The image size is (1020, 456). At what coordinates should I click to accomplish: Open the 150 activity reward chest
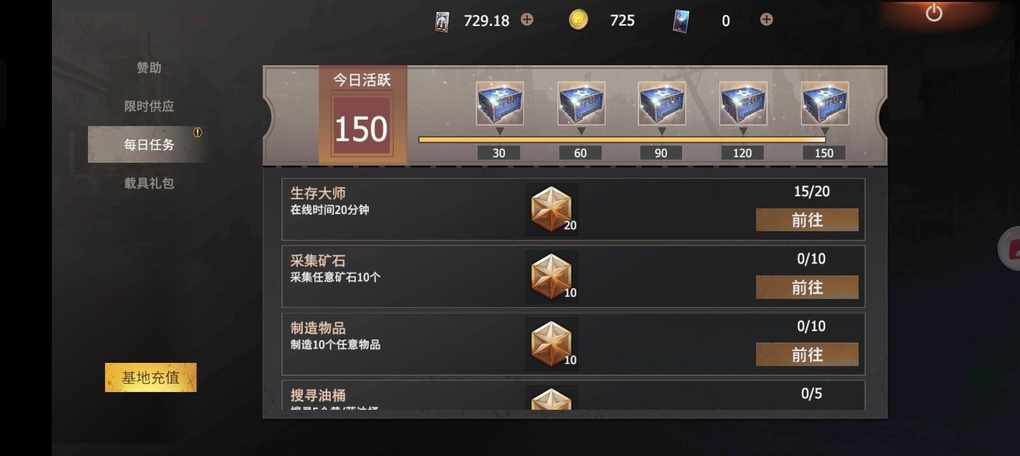824,103
